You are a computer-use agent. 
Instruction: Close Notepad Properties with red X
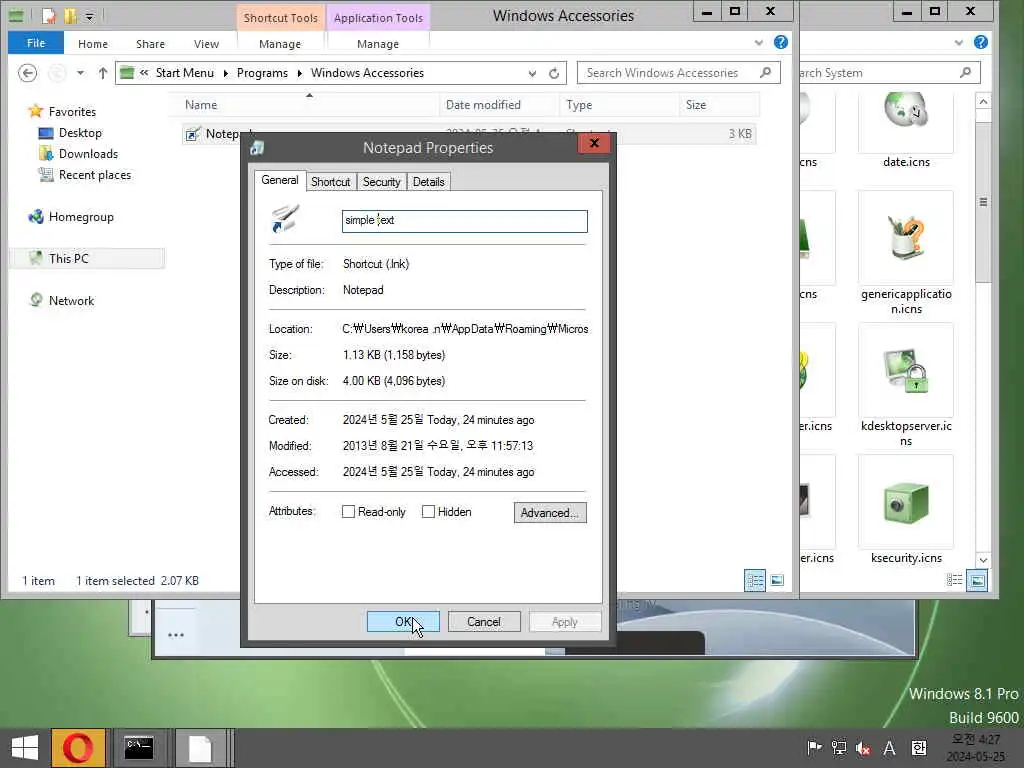tap(594, 143)
